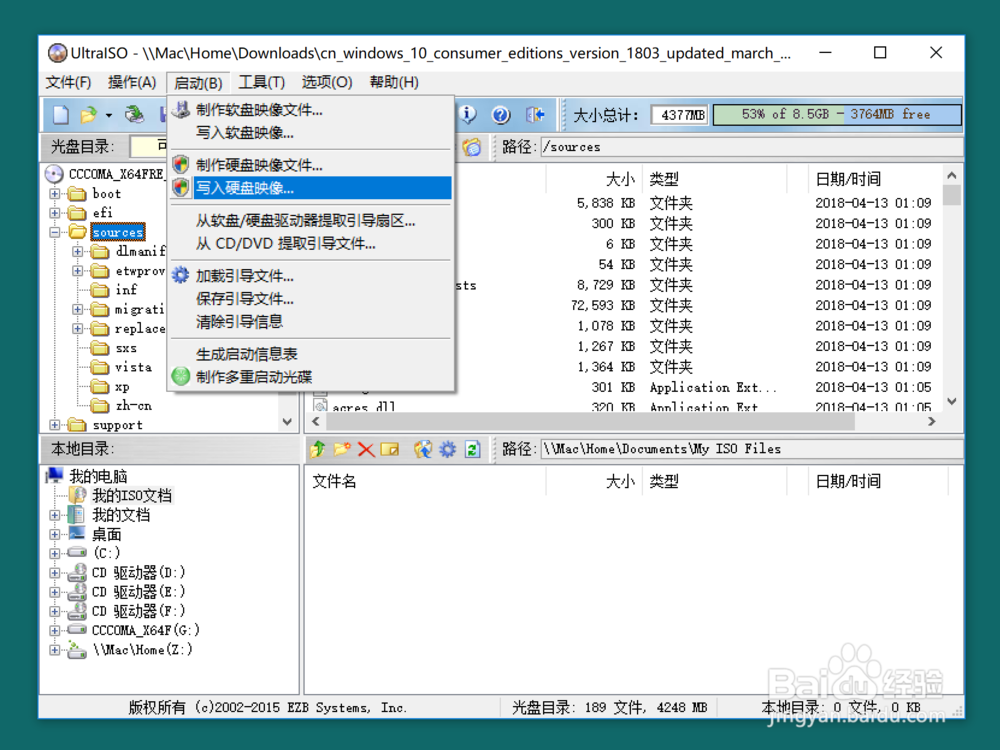The width and height of the screenshot is (1000, 750).
Task: Expand the support folder node
Action: (55, 425)
